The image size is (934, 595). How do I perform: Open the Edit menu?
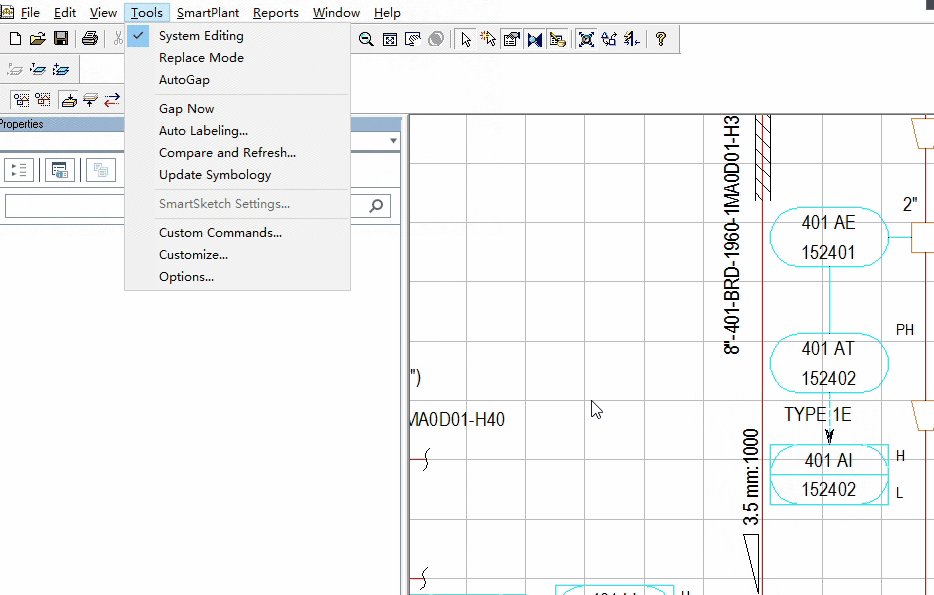(x=65, y=13)
